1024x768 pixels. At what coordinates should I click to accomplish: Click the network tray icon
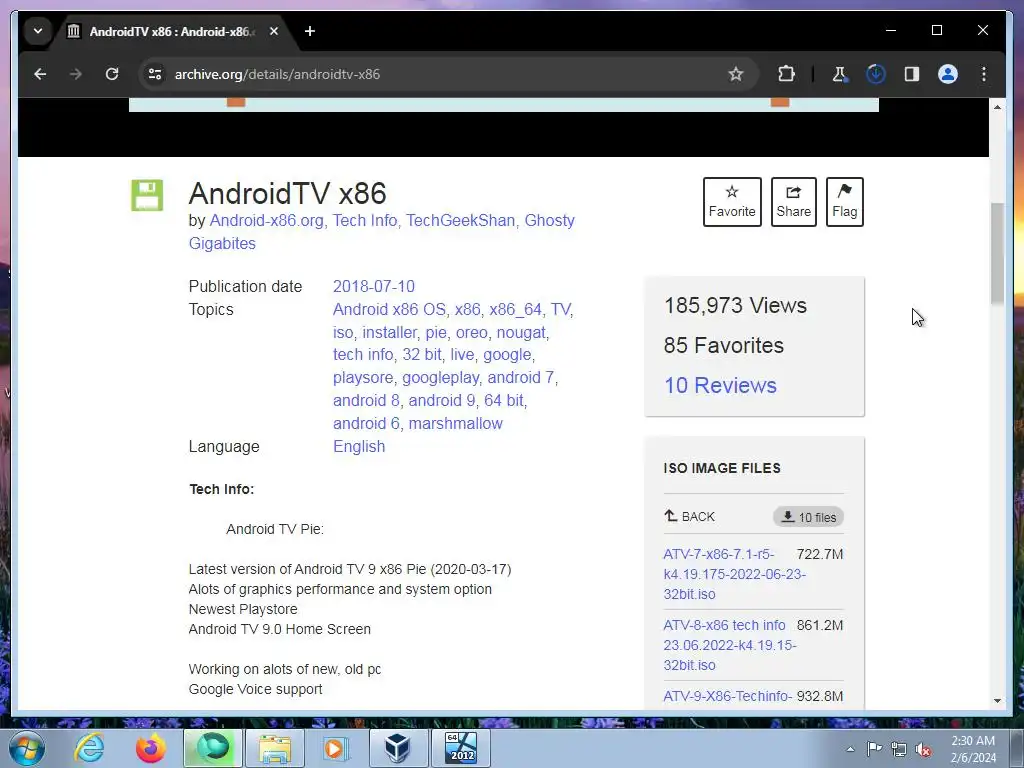click(899, 749)
